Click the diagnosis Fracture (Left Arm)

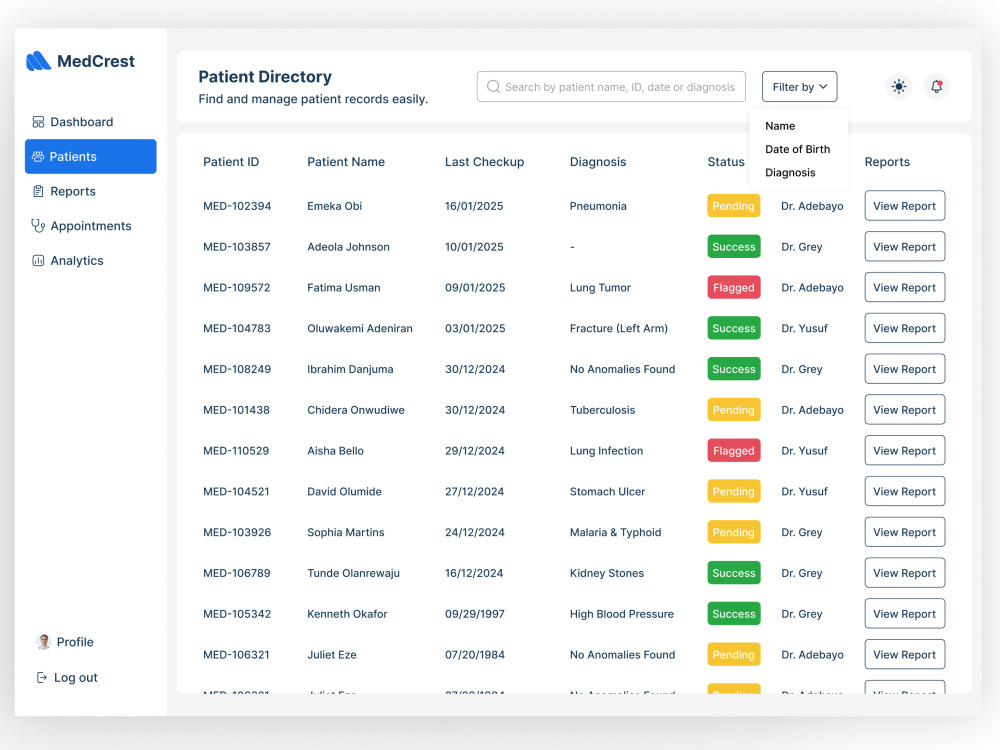coord(619,328)
